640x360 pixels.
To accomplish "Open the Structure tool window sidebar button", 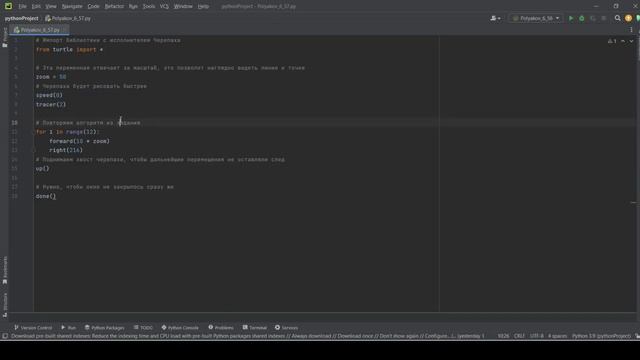I will (x=4, y=304).
